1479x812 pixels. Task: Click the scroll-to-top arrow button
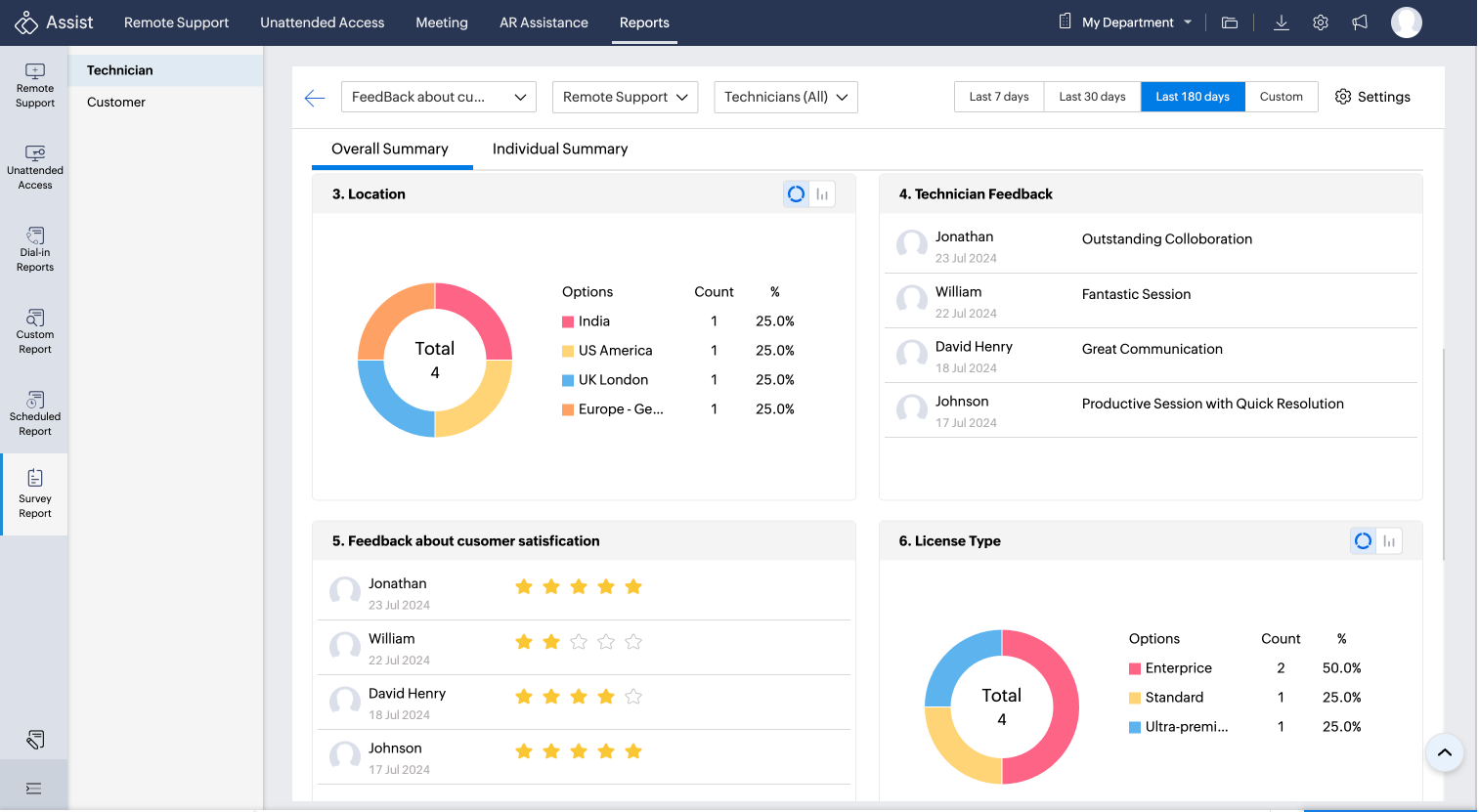(x=1444, y=752)
